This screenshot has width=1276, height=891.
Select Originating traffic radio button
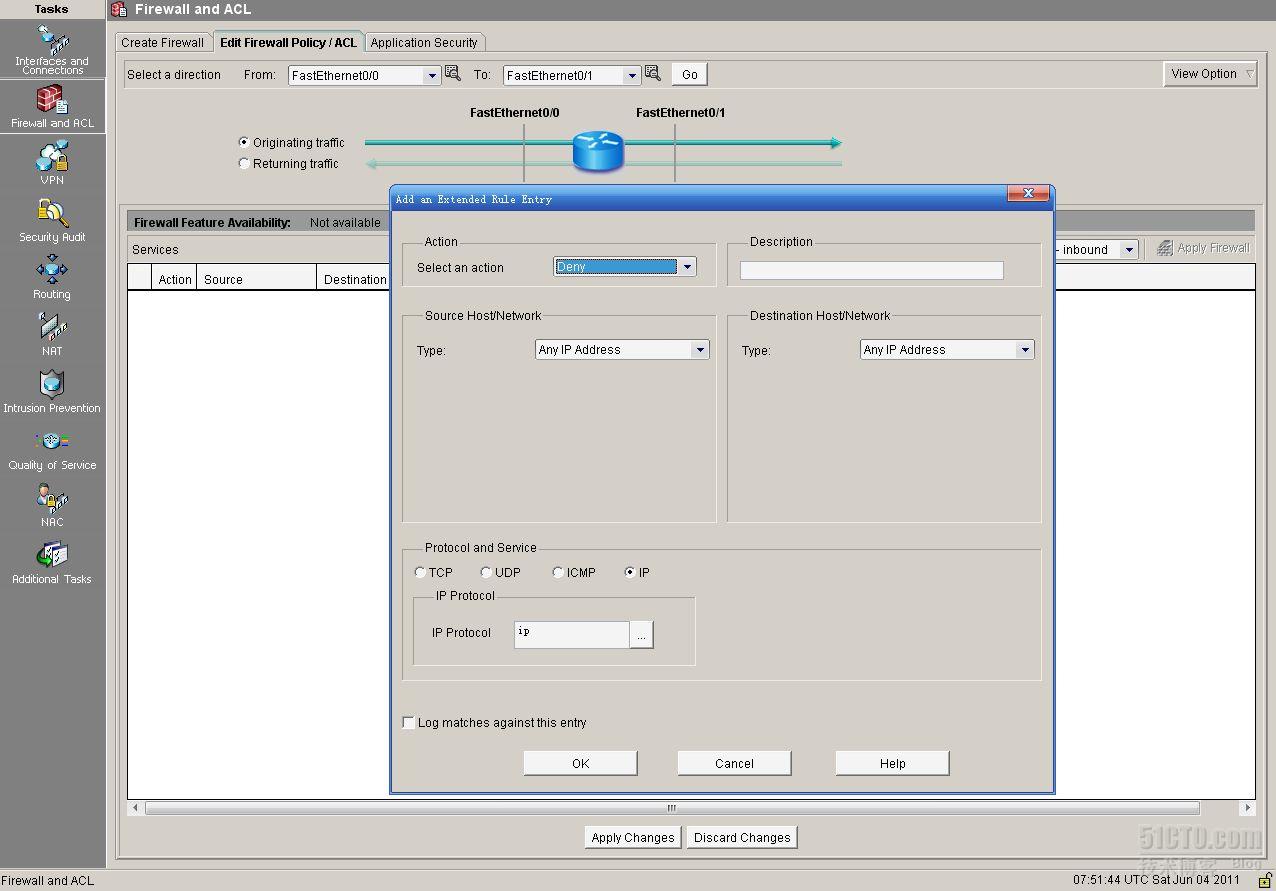244,142
